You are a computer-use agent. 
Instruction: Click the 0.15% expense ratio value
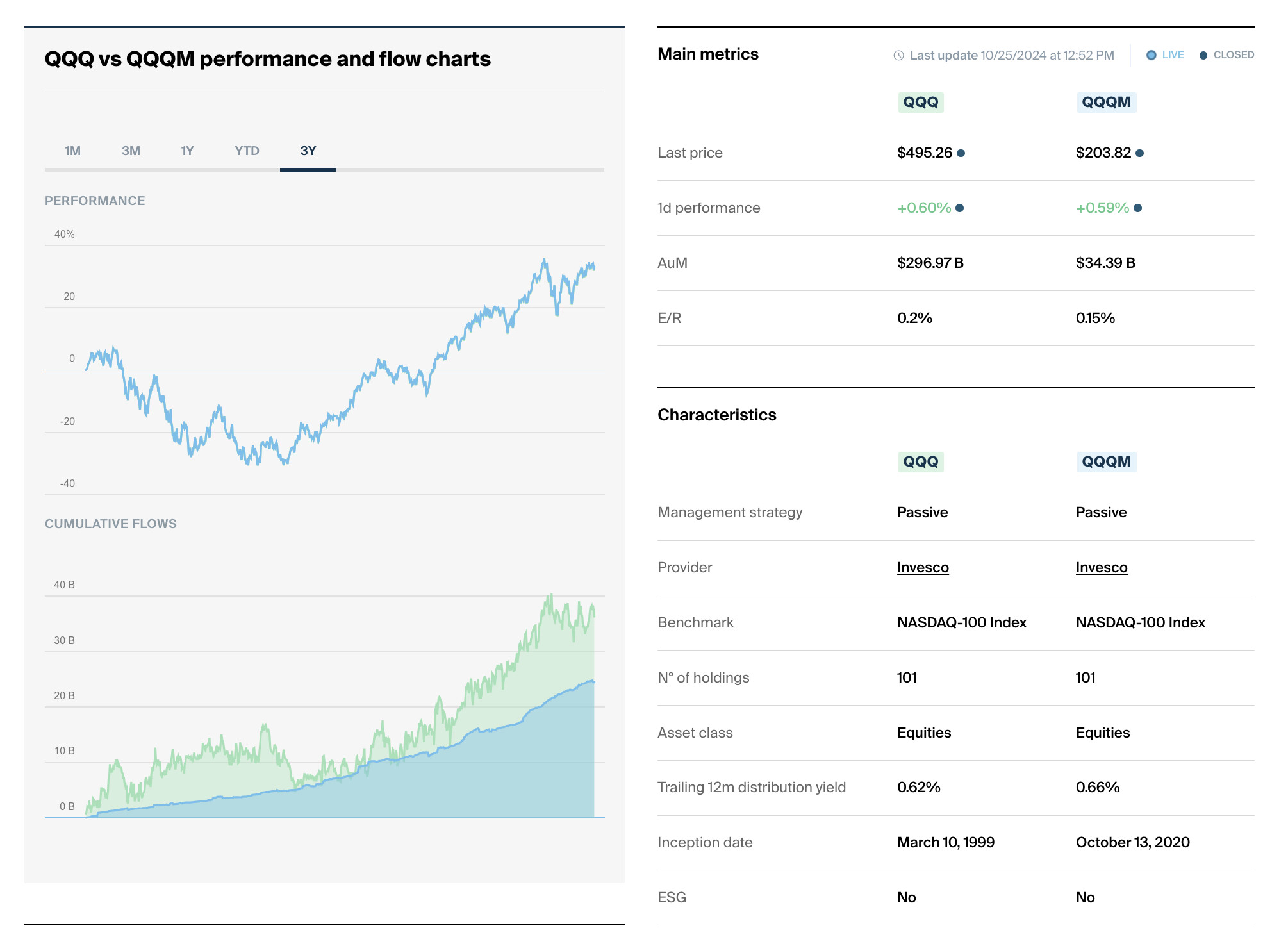click(1095, 318)
